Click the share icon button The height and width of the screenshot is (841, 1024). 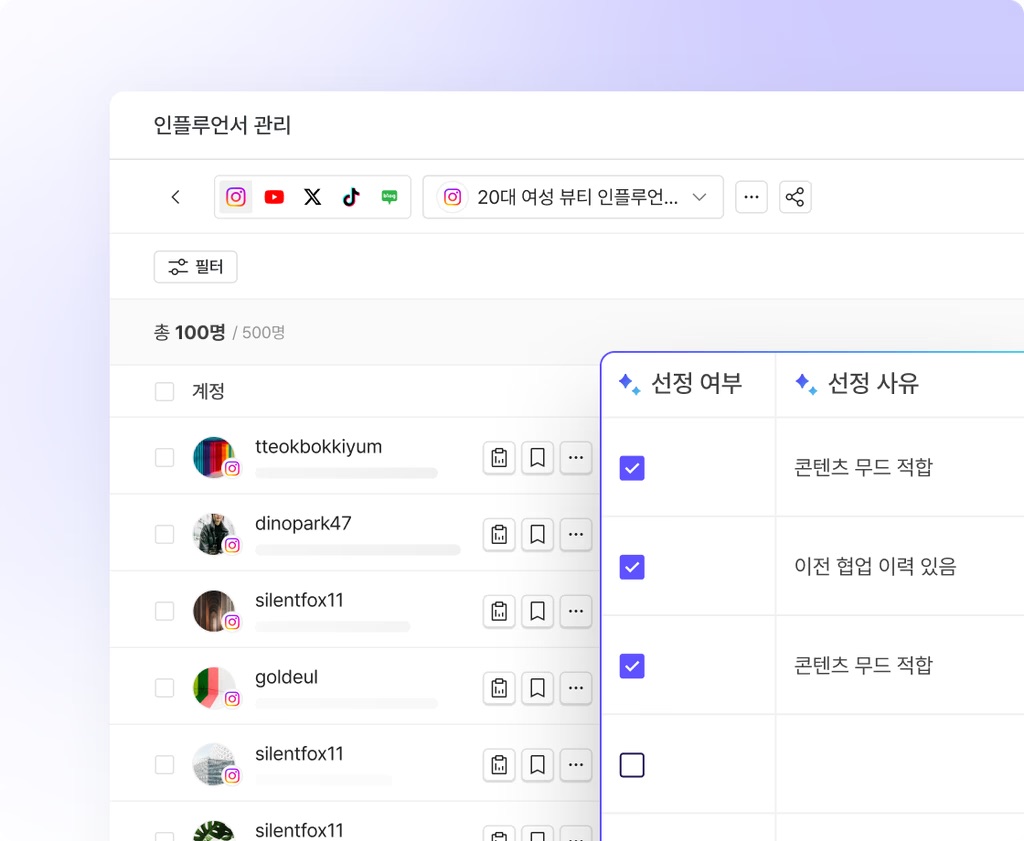coord(795,197)
